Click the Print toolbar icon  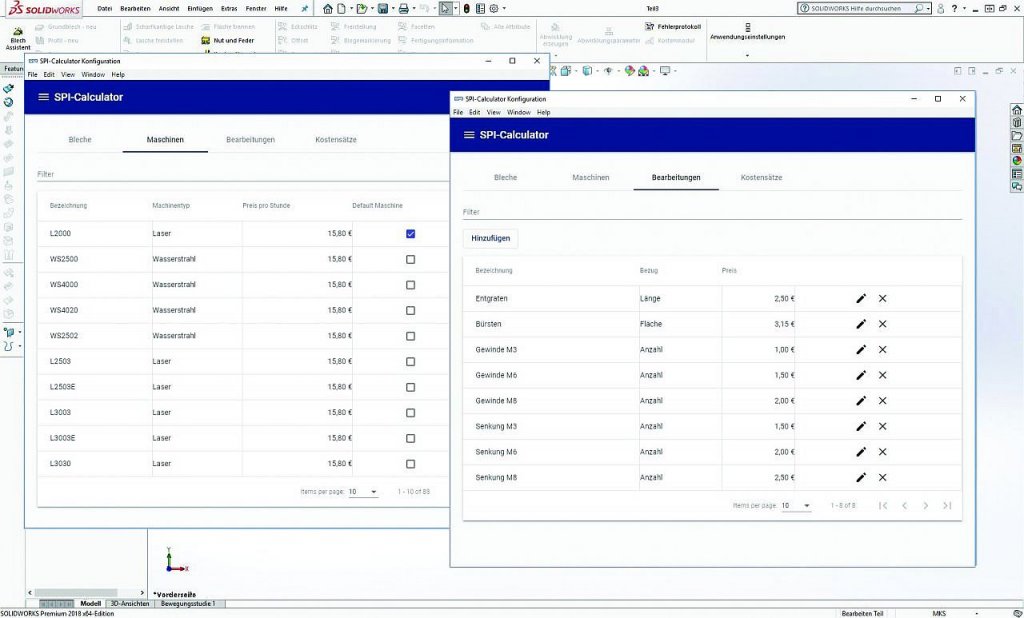[x=404, y=8]
